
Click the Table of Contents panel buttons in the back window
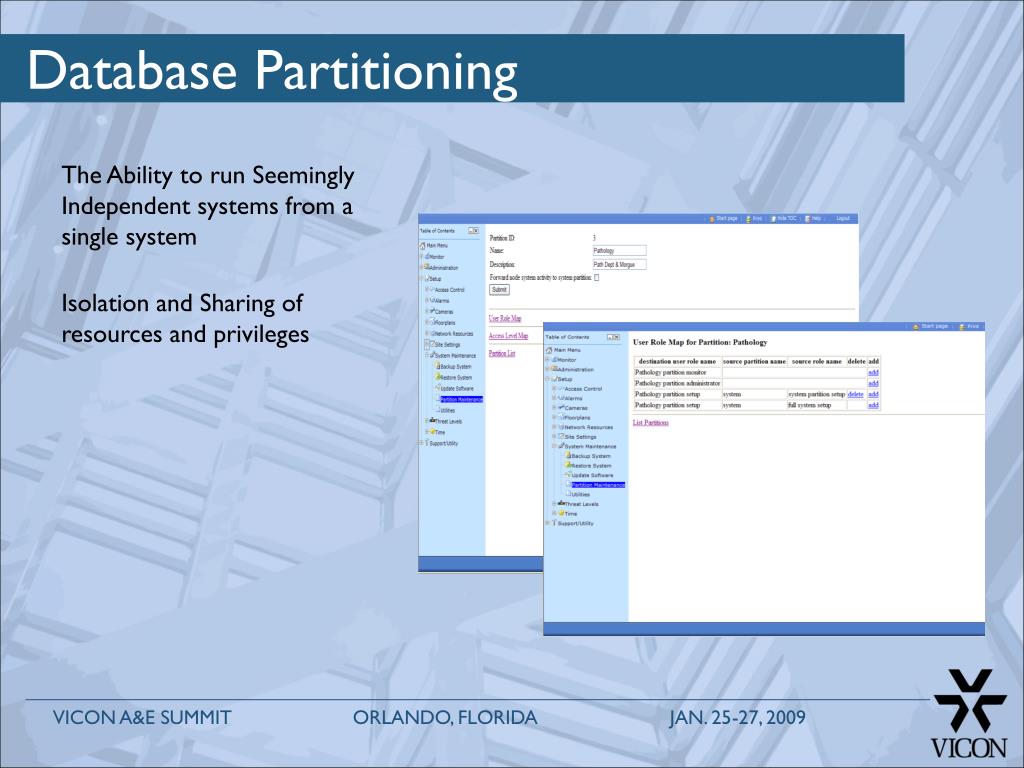pyautogui.click(x=473, y=231)
